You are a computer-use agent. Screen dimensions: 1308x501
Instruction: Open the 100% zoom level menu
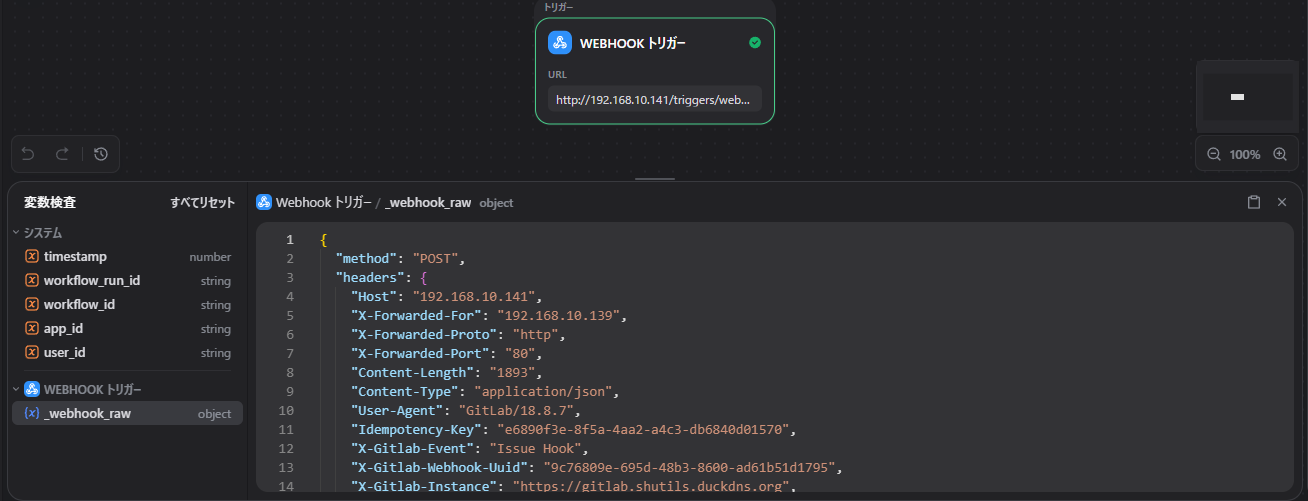pyautogui.click(x=1245, y=155)
